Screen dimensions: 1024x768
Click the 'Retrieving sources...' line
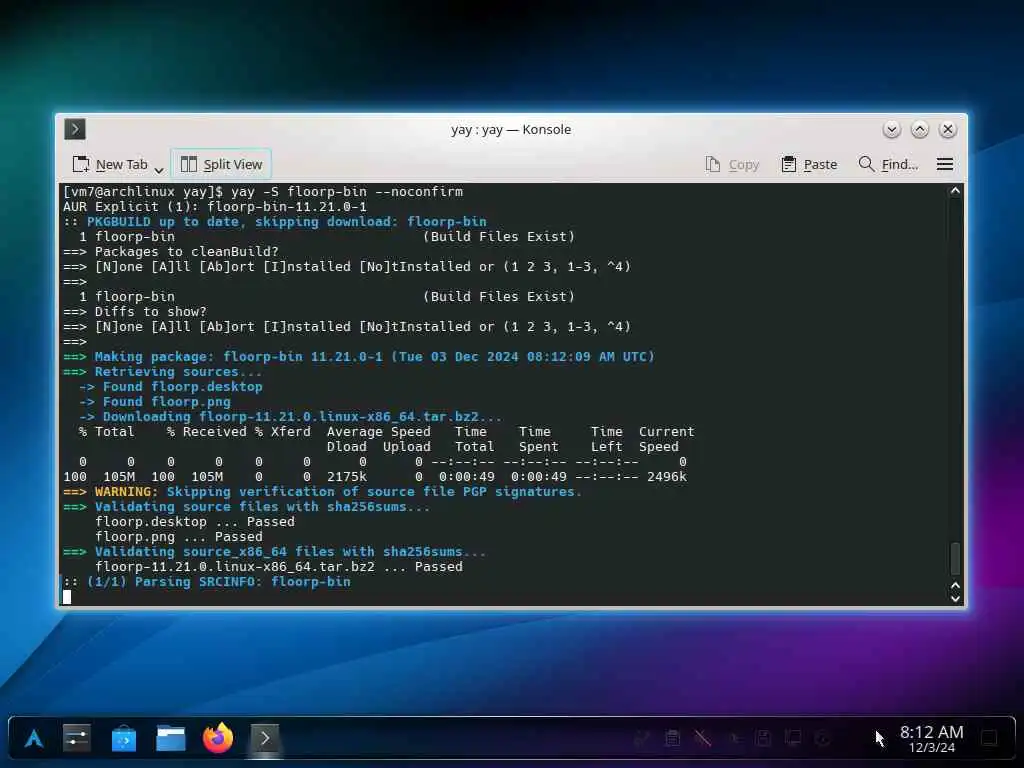(163, 372)
